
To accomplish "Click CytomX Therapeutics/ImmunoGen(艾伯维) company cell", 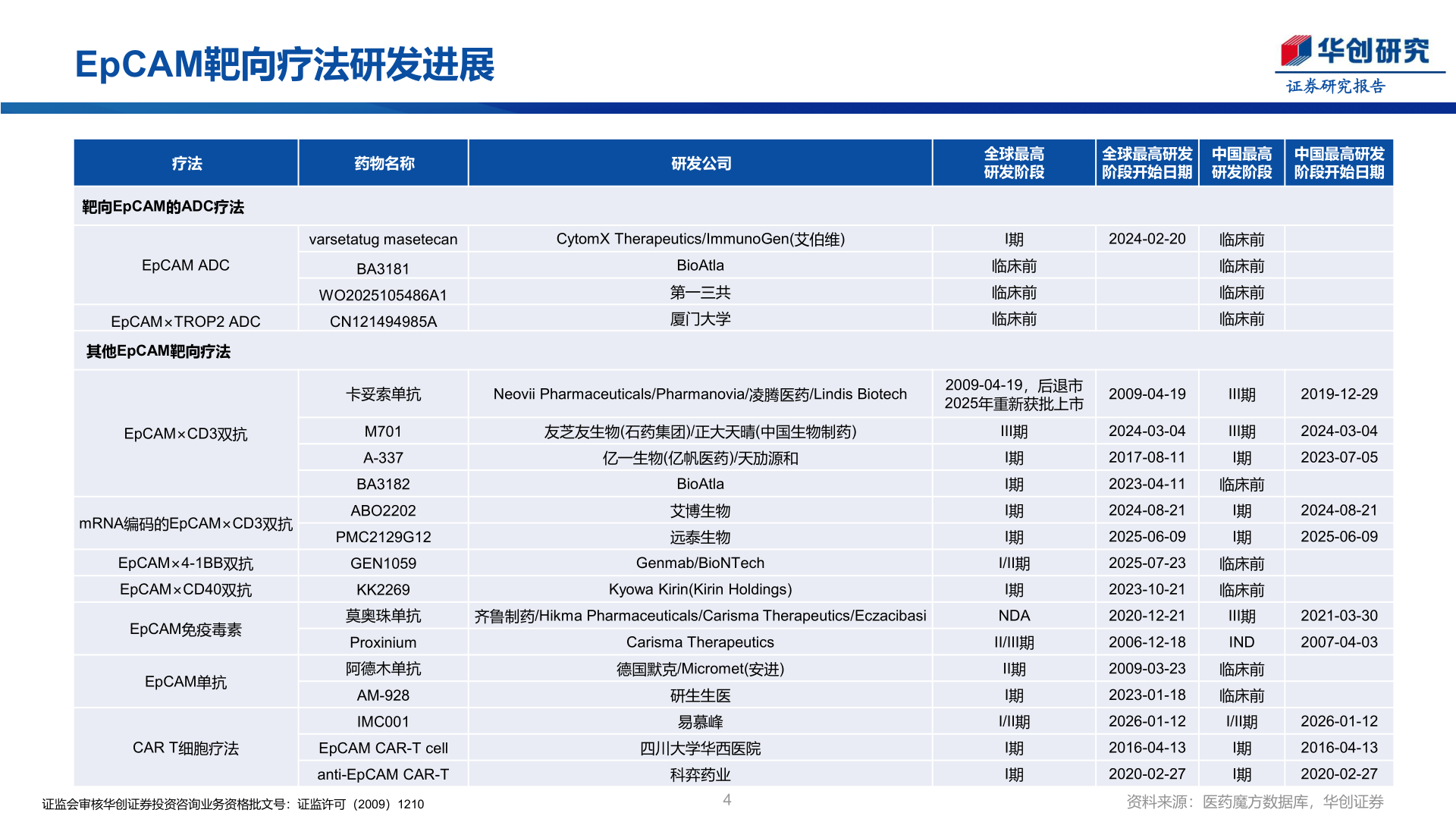I will (x=701, y=239).
